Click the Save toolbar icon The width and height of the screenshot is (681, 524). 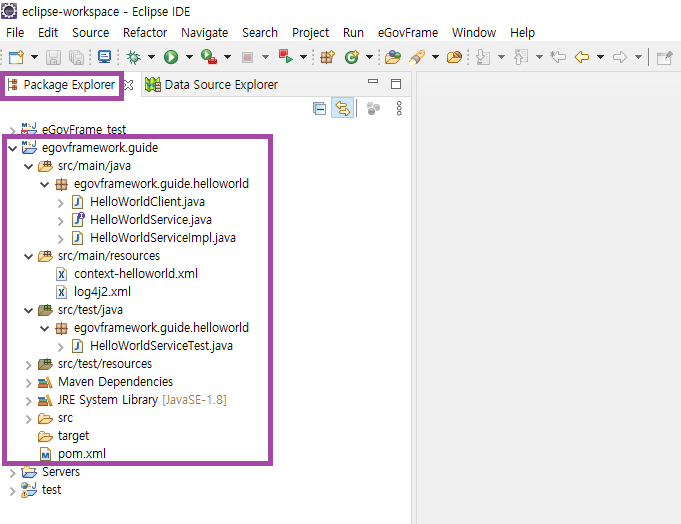click(53, 57)
